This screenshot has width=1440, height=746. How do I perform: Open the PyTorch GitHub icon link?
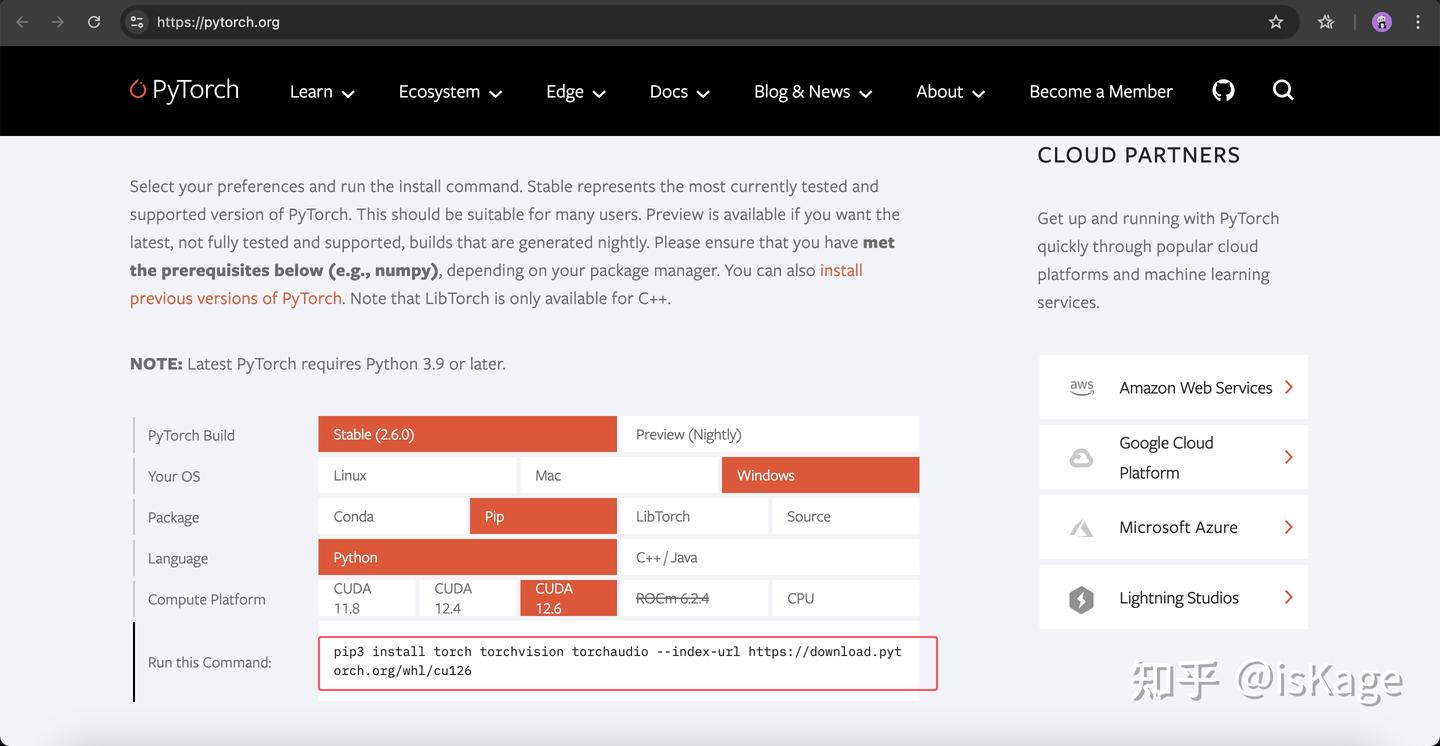1223,91
